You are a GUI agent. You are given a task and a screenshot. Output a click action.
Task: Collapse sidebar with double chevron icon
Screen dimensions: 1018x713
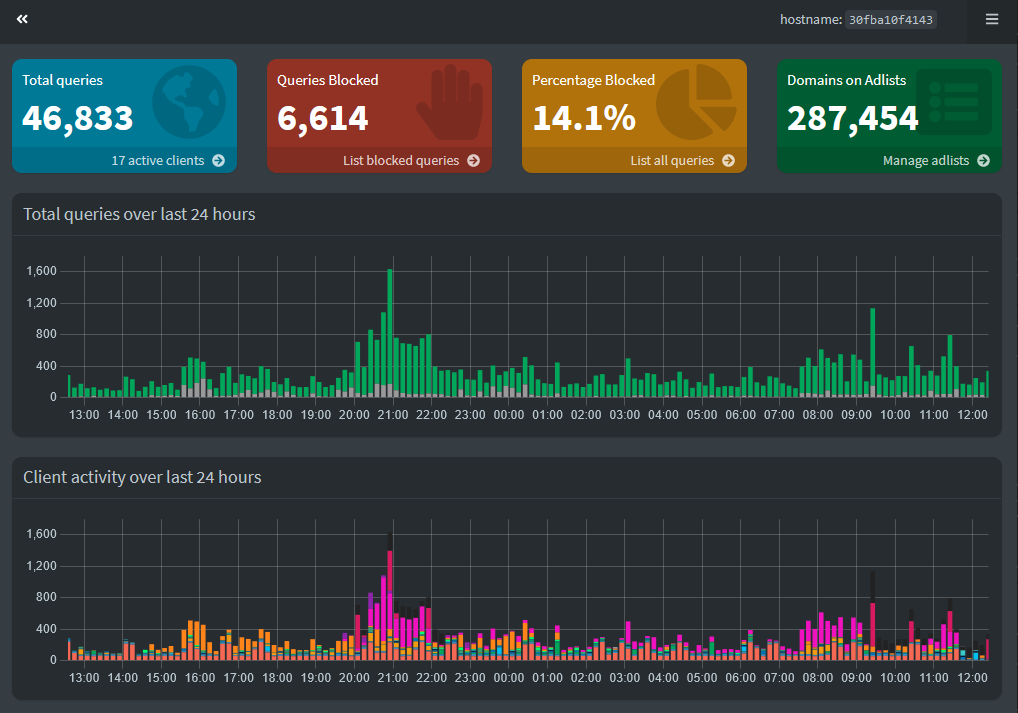(x=22, y=19)
